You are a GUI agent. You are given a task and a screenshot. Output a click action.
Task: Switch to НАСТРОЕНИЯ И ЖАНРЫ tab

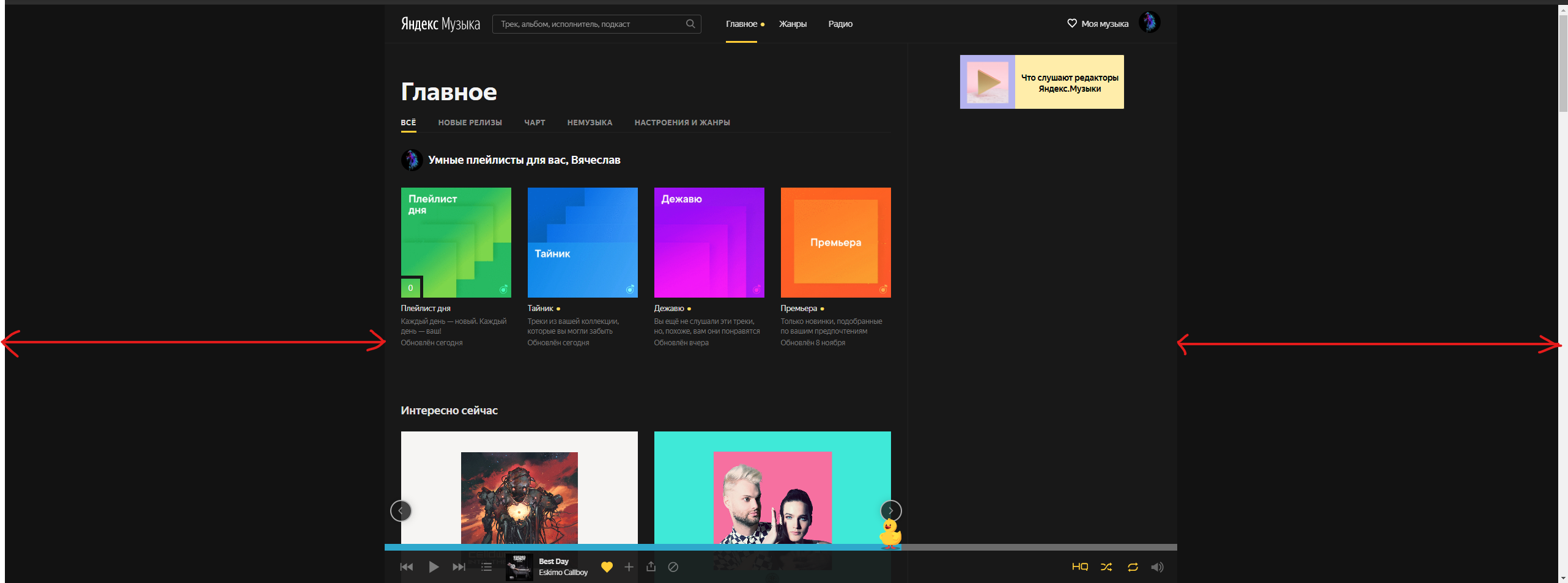click(682, 122)
